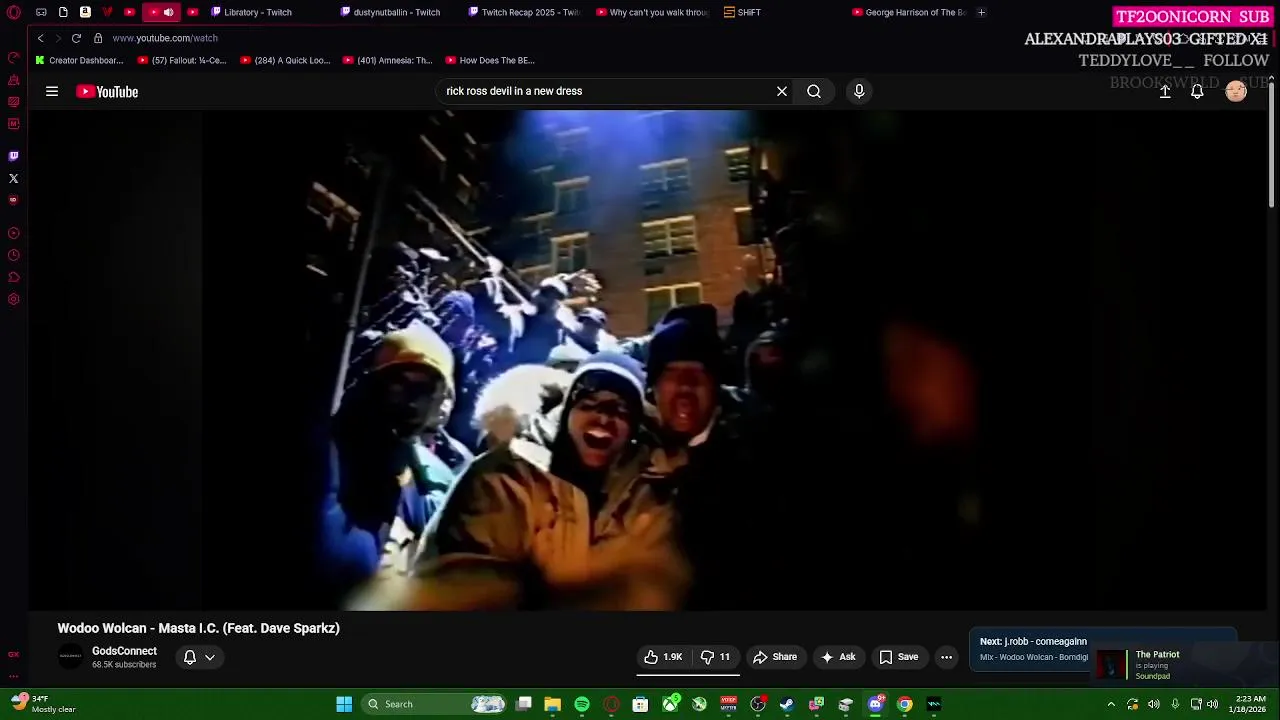Mute the audio-playing tab speaker icon

[x=168, y=12]
